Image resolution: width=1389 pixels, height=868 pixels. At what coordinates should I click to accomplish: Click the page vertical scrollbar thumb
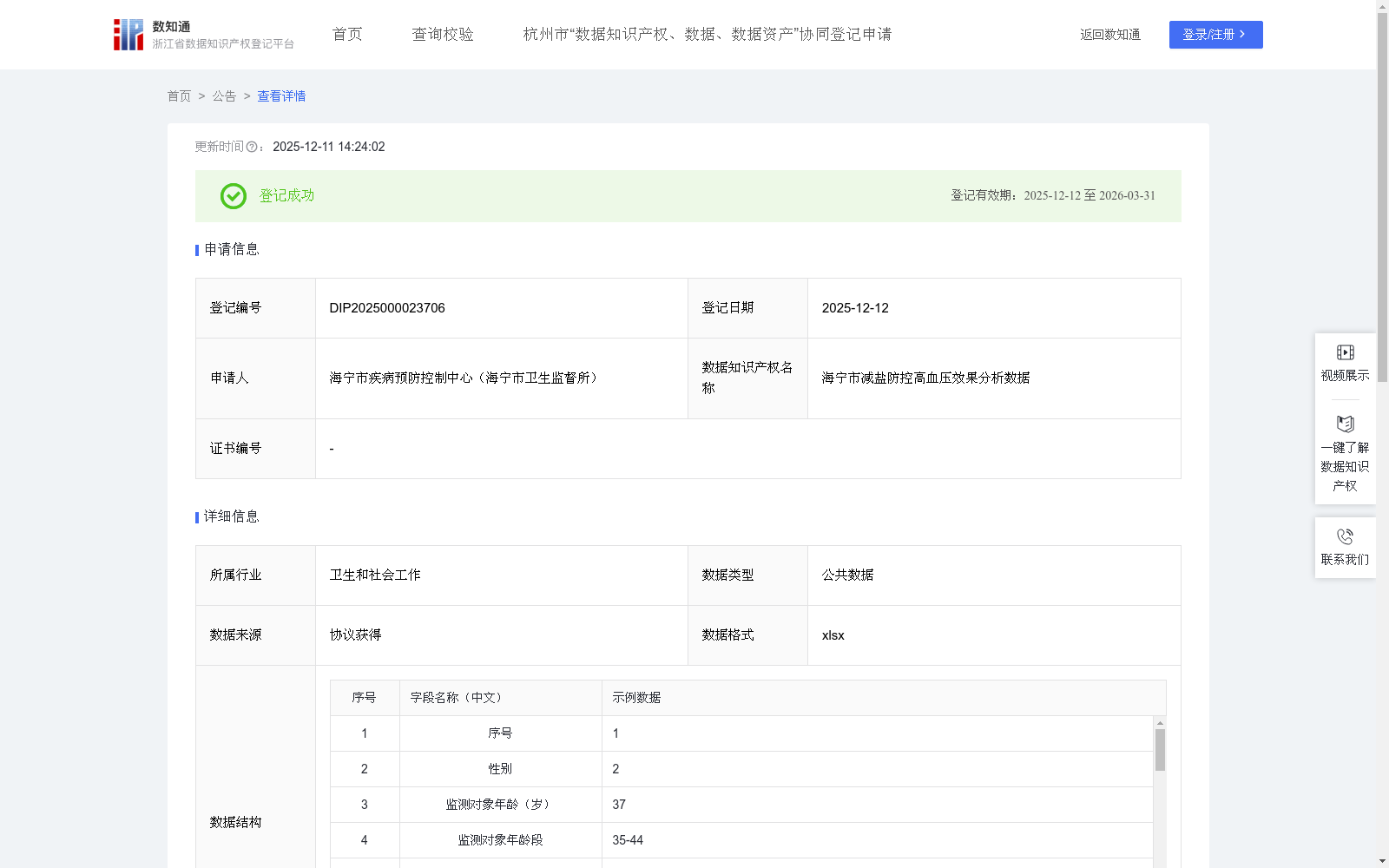click(x=1382, y=198)
